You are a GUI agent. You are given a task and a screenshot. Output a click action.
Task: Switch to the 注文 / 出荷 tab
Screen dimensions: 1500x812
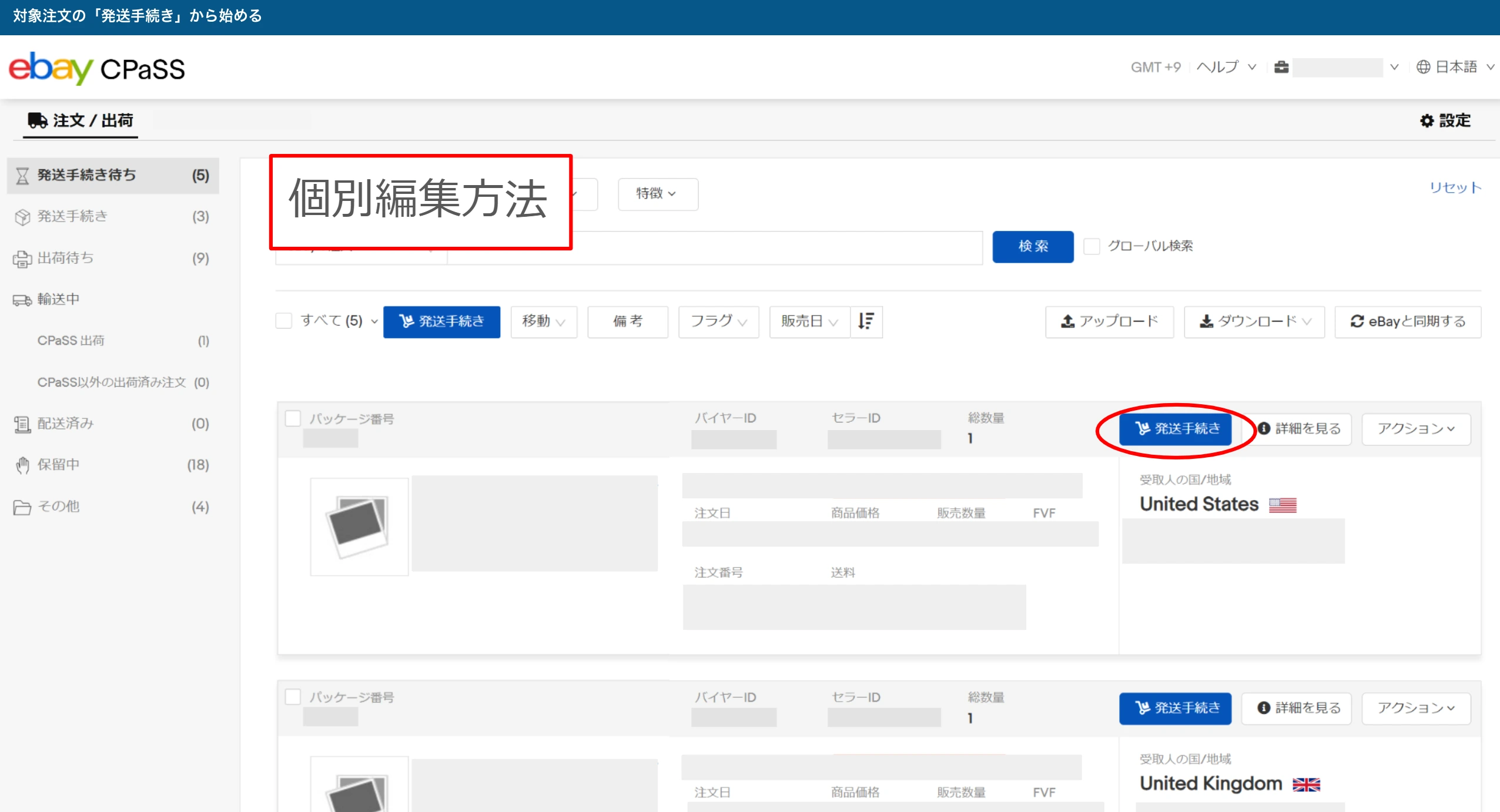click(81, 121)
